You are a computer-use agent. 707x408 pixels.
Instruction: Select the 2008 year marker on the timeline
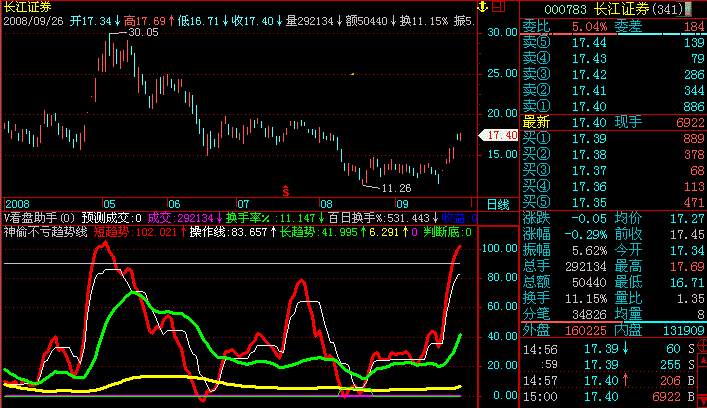17,204
